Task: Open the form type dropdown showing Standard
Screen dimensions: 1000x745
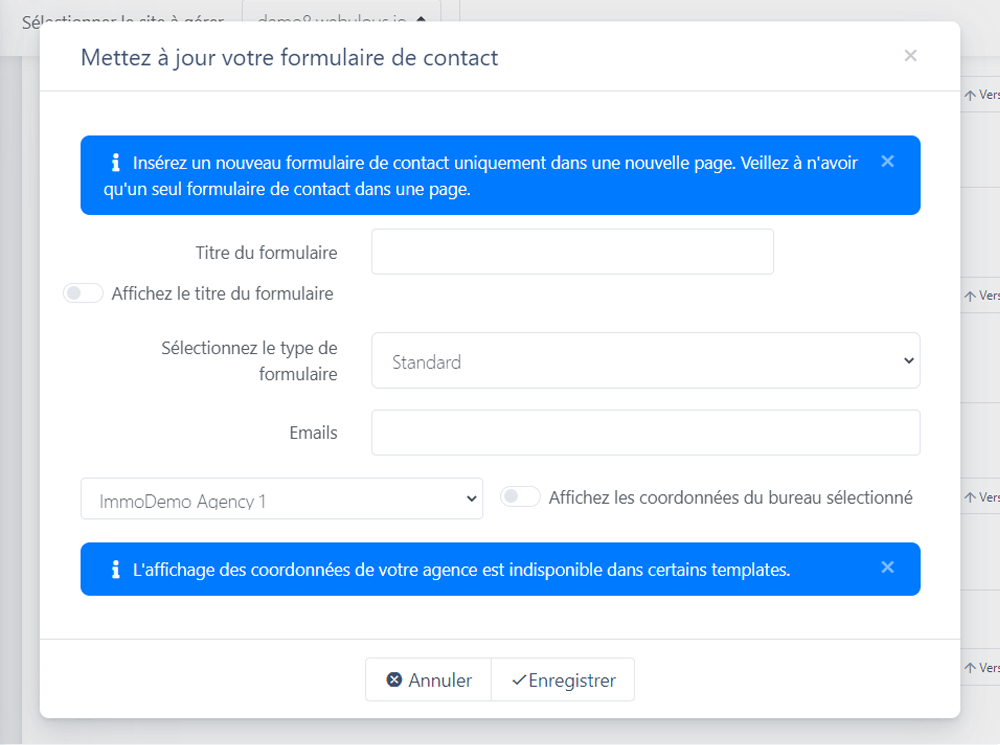Action: tap(645, 361)
